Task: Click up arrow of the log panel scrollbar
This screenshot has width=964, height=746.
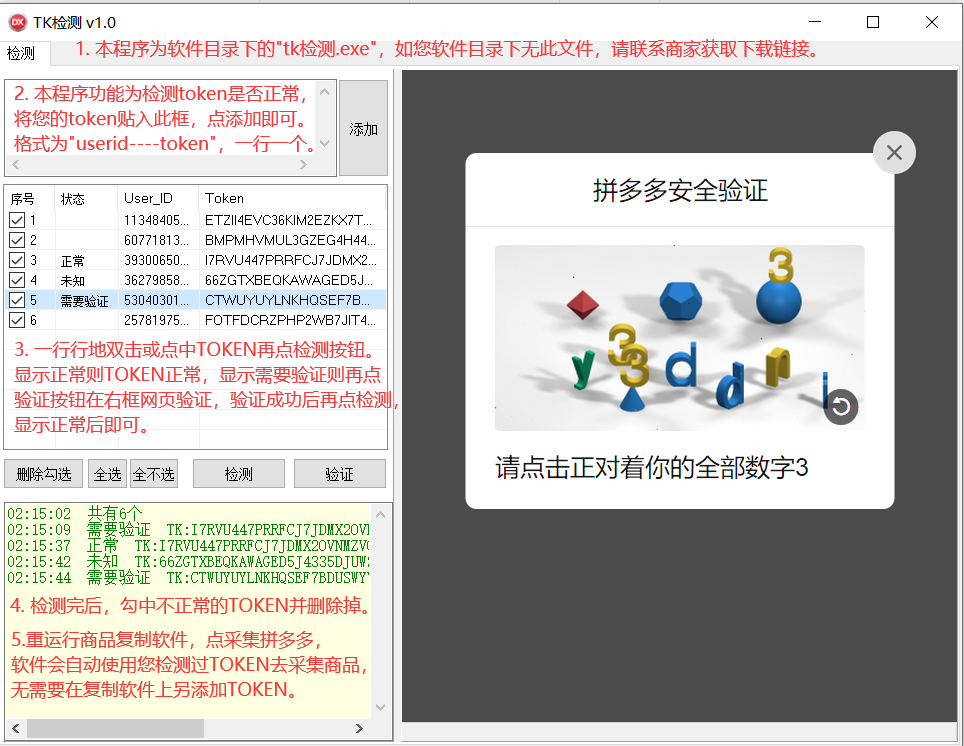Action: (381, 515)
